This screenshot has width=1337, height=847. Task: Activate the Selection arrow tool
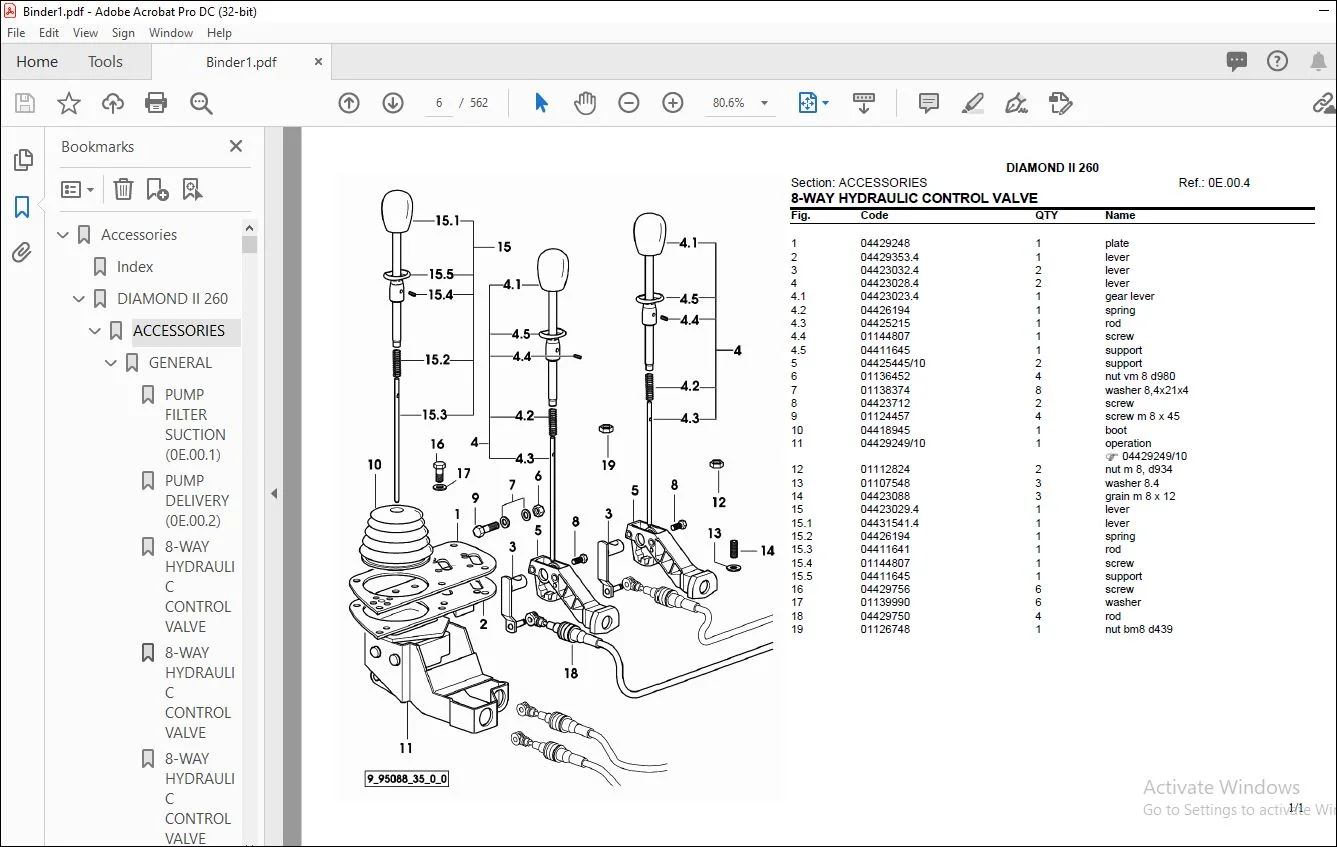541,103
